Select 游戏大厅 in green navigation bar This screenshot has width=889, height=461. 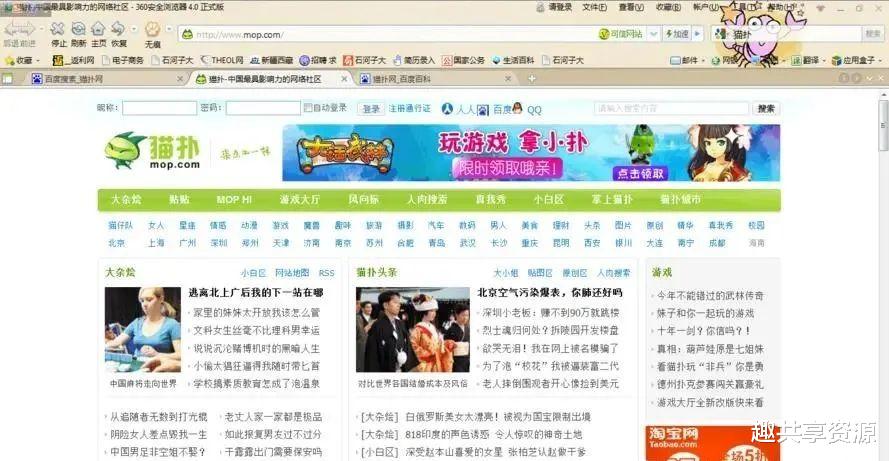299,200
